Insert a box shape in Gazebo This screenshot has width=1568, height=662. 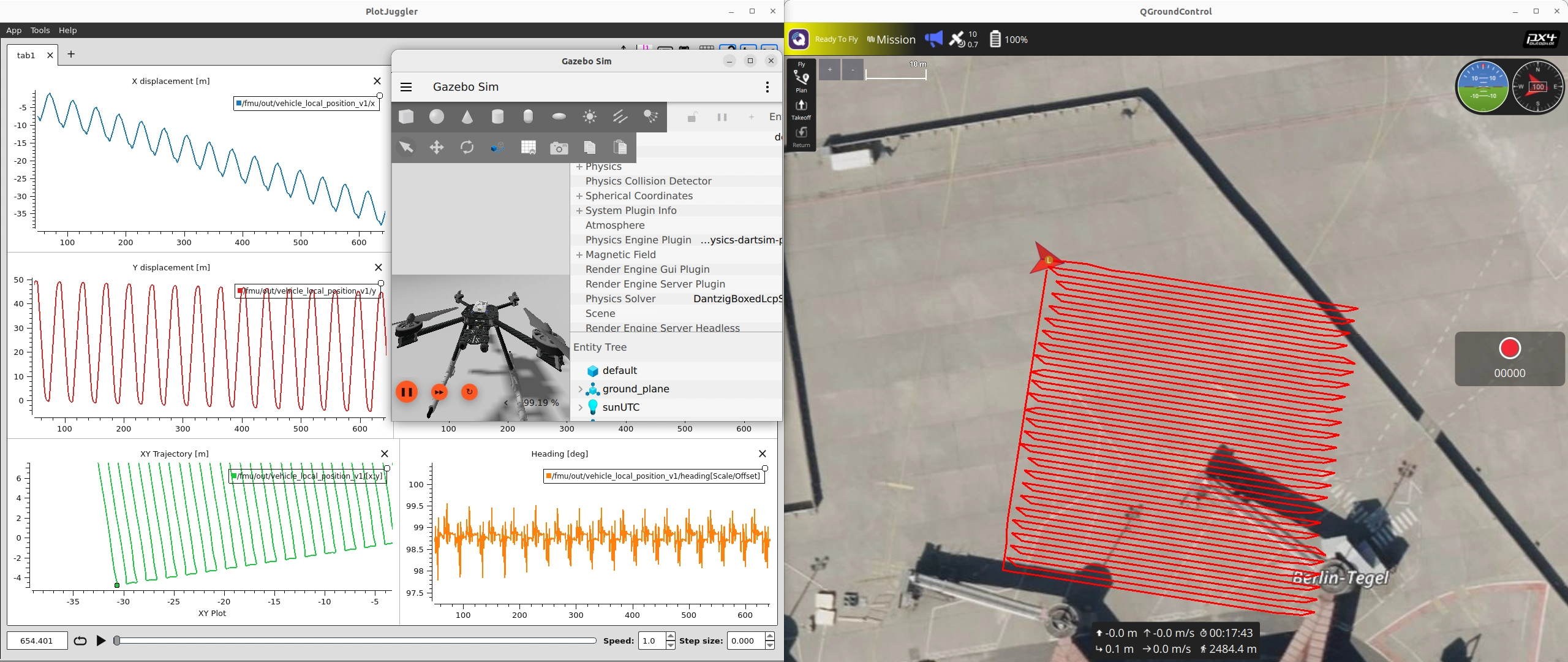[406, 116]
